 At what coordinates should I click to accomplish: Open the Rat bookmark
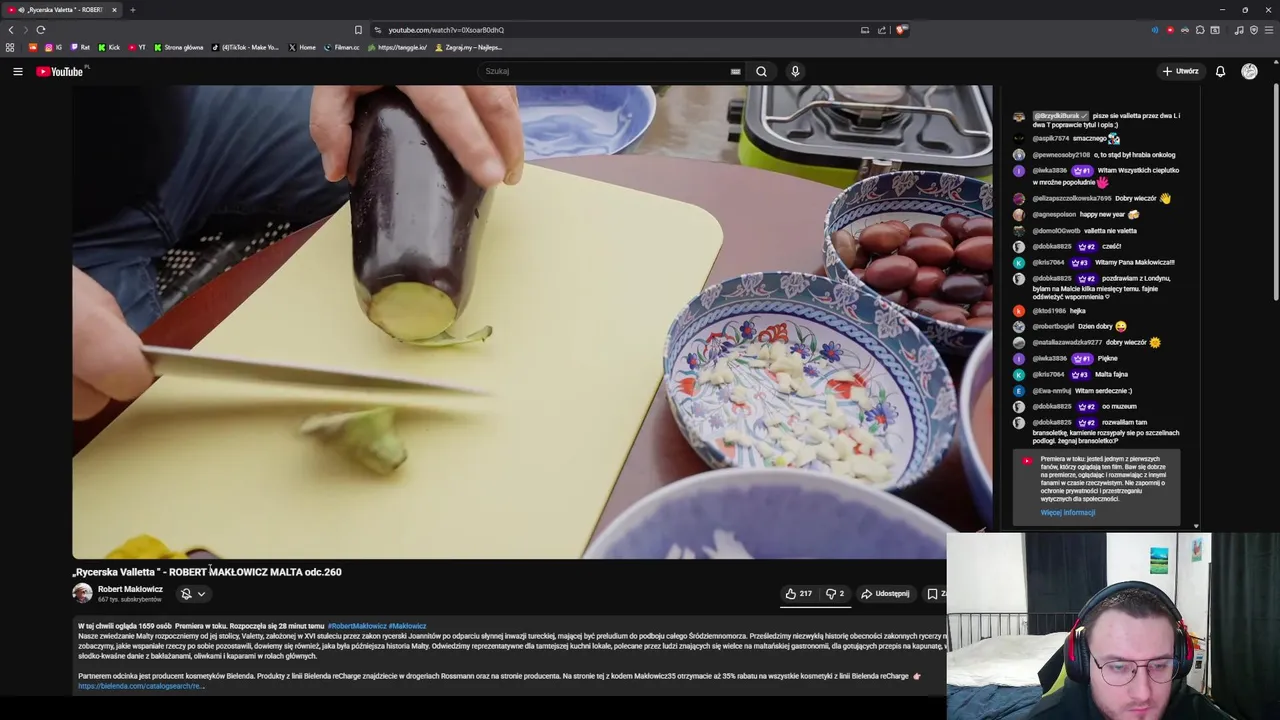(80, 47)
